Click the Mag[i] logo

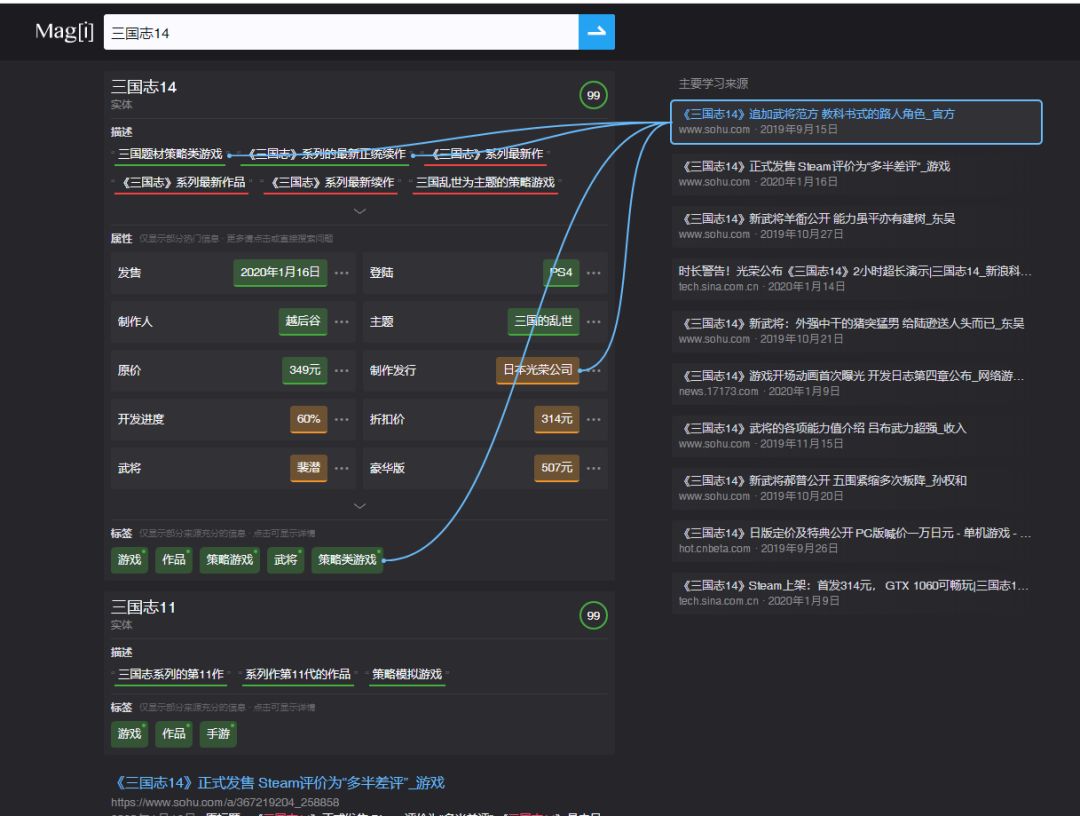coord(64,31)
